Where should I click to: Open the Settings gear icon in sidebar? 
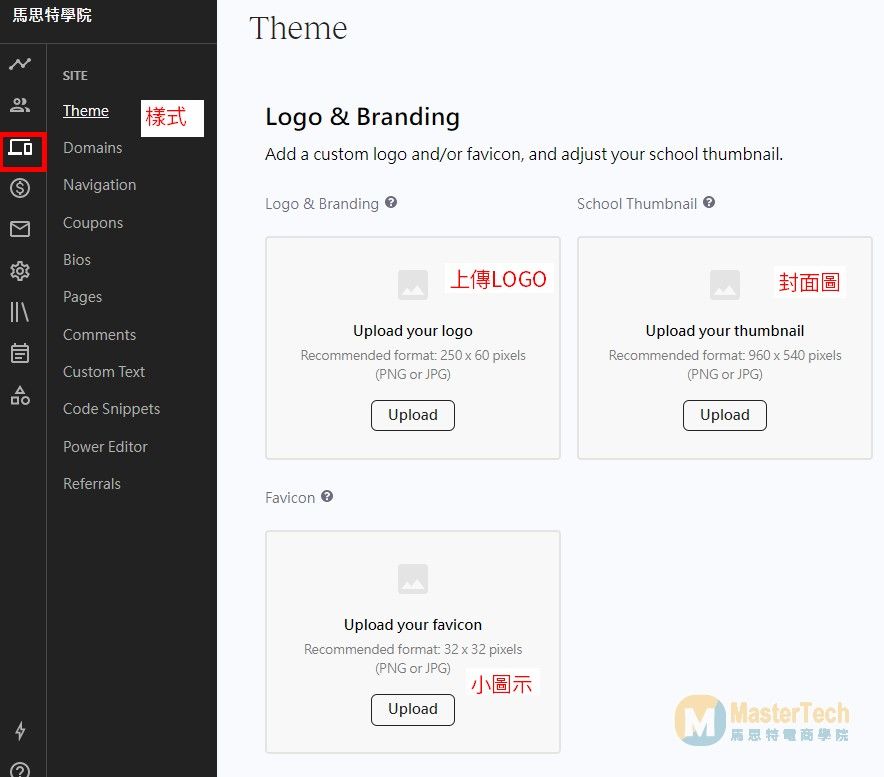20,271
